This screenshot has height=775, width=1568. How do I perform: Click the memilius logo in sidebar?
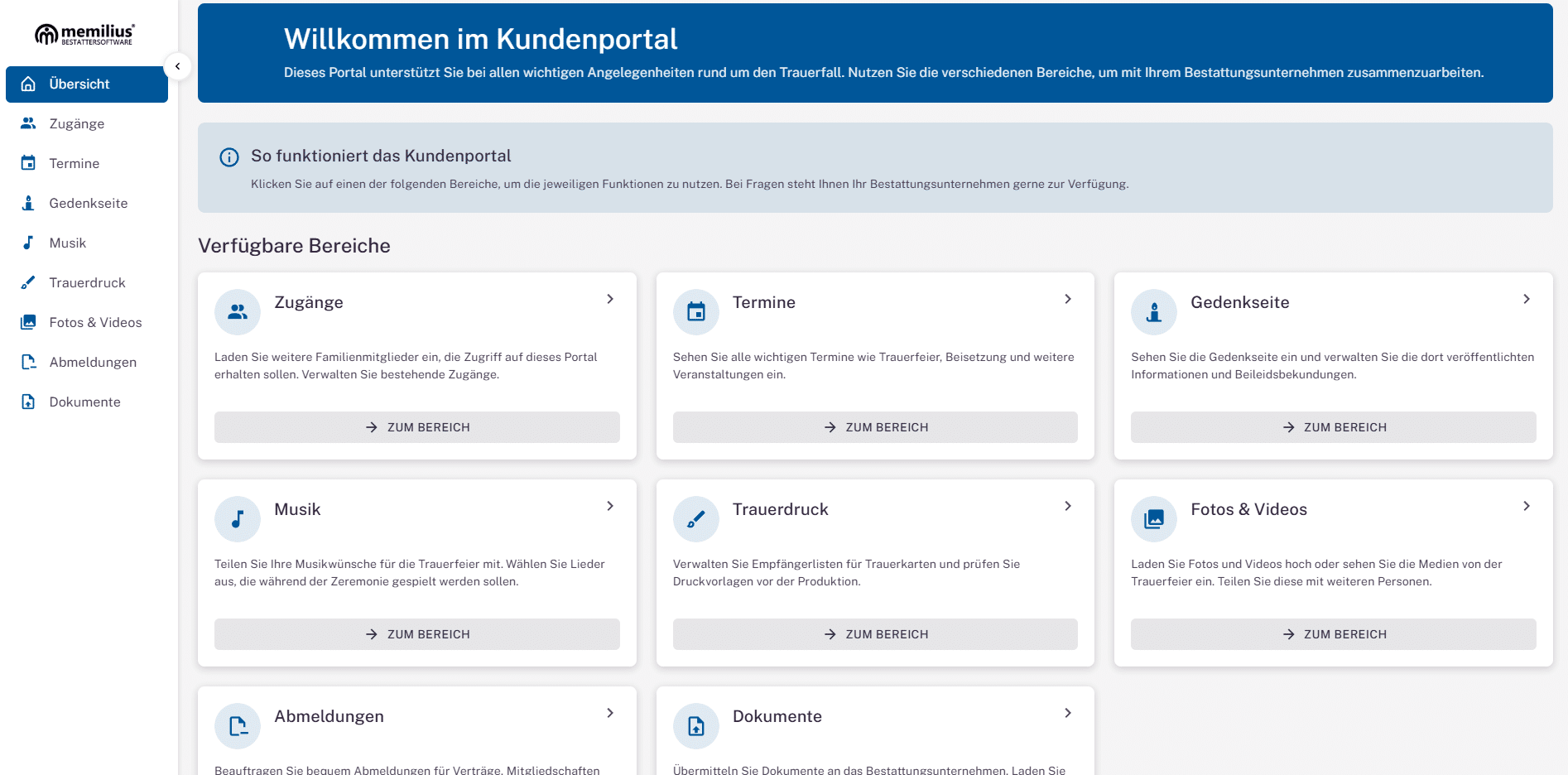(84, 34)
